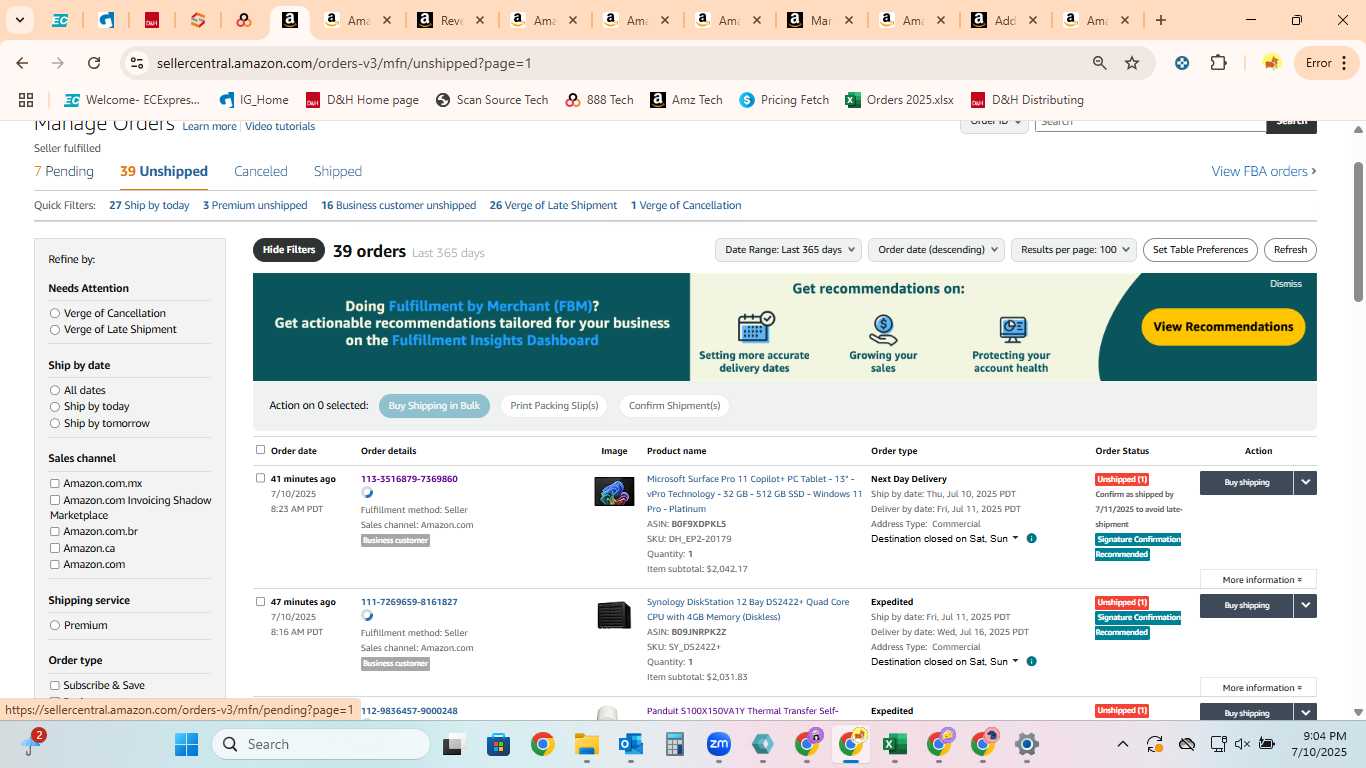Open the 888 Tech bookmark
This screenshot has width=1366, height=768.
pyautogui.click(x=599, y=100)
